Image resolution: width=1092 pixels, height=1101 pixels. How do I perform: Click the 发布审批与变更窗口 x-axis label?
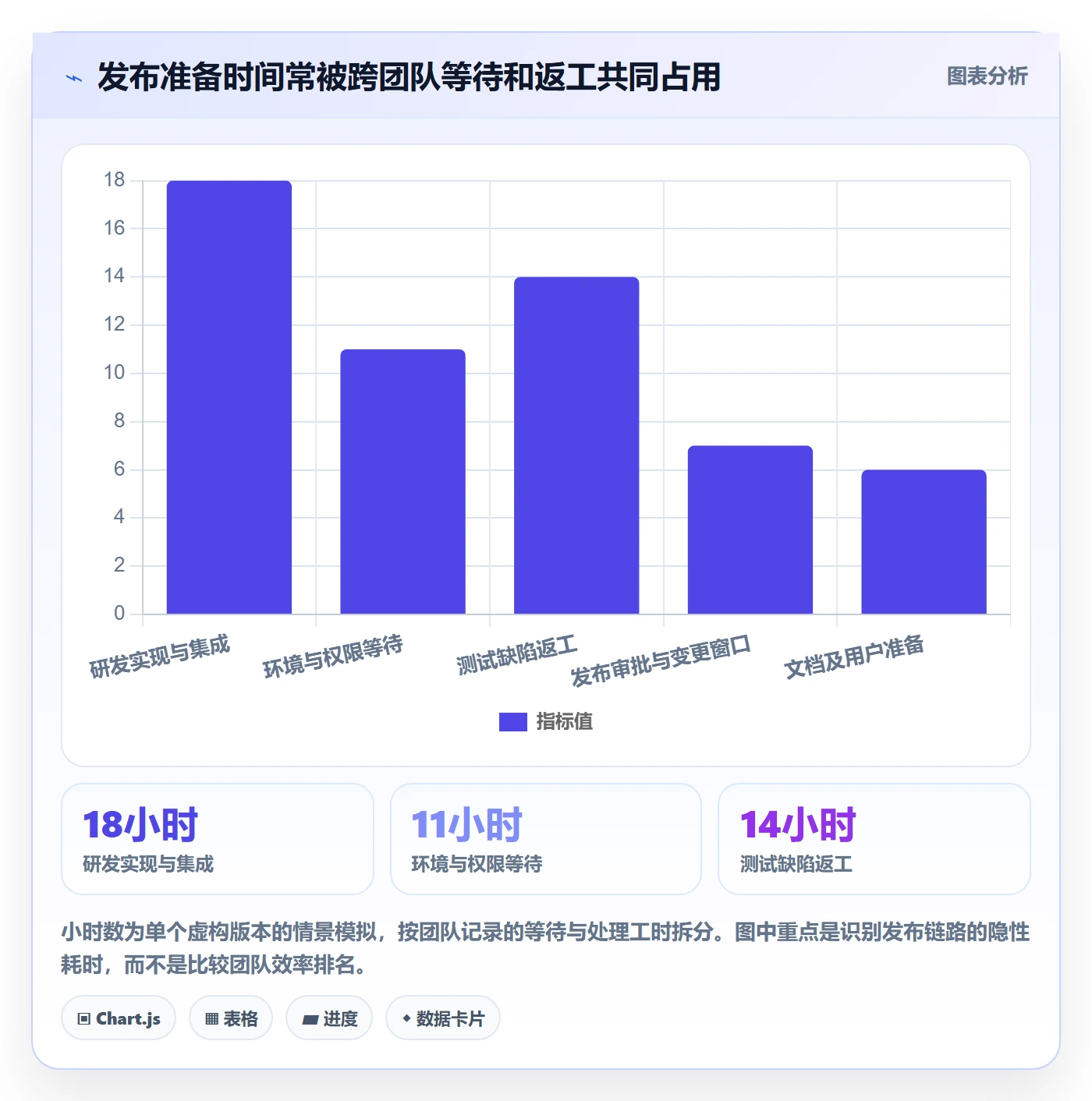coord(661,661)
